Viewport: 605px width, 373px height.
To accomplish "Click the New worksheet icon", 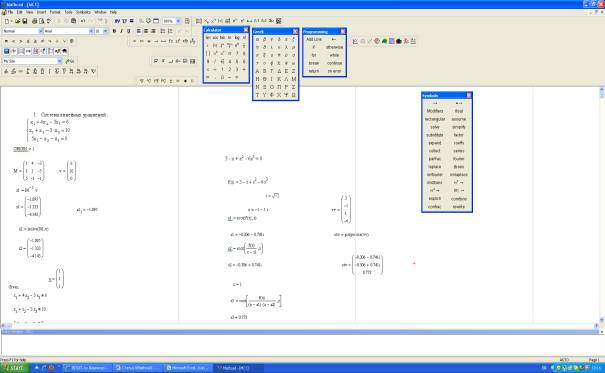I will coord(7,21).
